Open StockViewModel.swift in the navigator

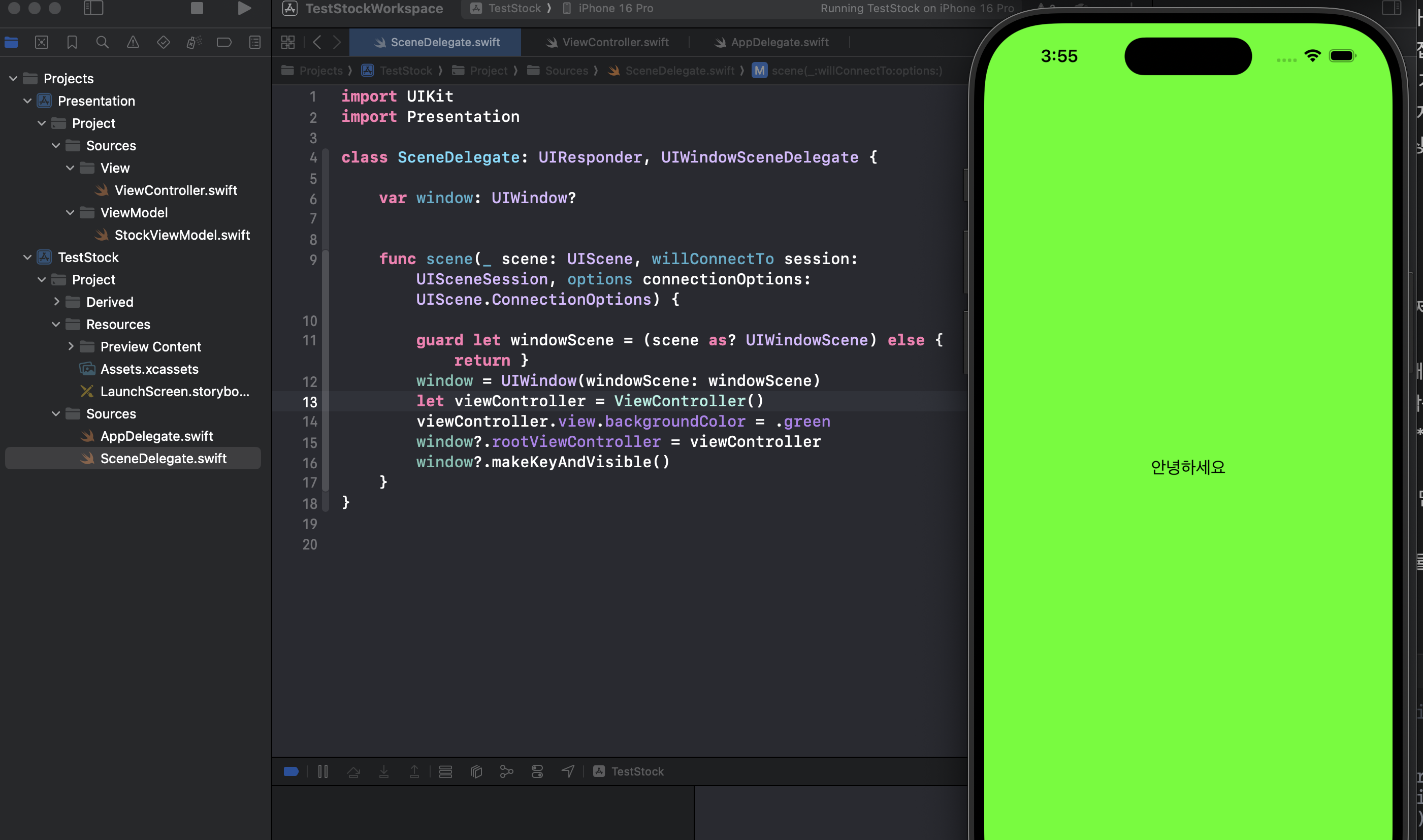[x=182, y=235]
